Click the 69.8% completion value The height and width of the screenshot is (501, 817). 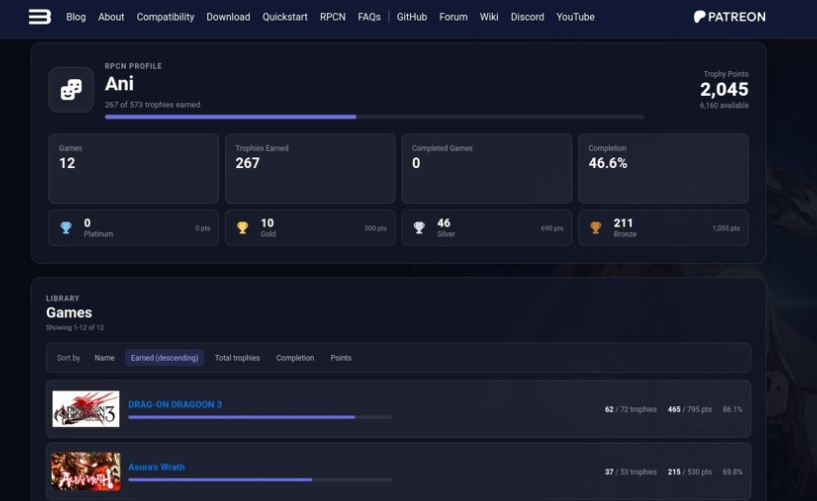pyautogui.click(x=732, y=472)
